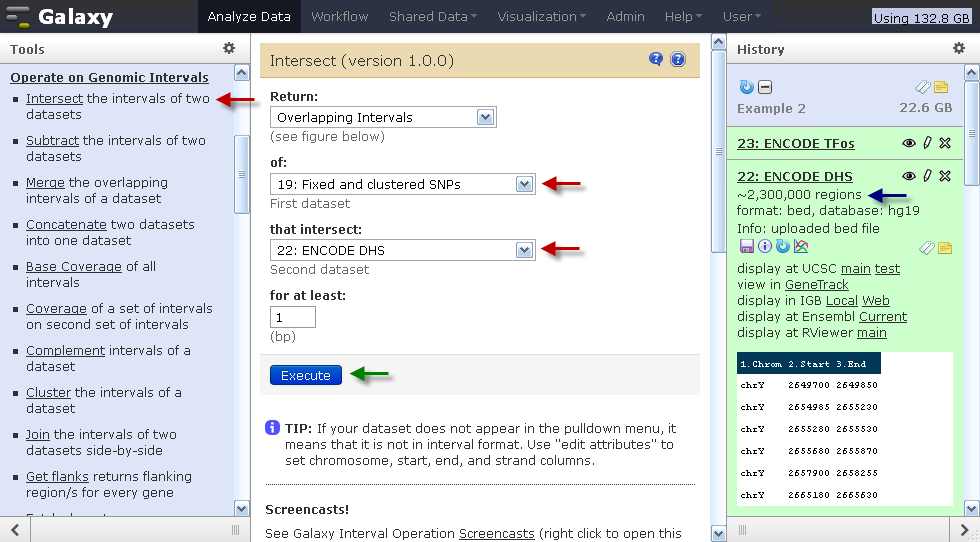Screen dimensions: 980x542
Task: Click the Galaxy logo
Action: click(x=60, y=17)
